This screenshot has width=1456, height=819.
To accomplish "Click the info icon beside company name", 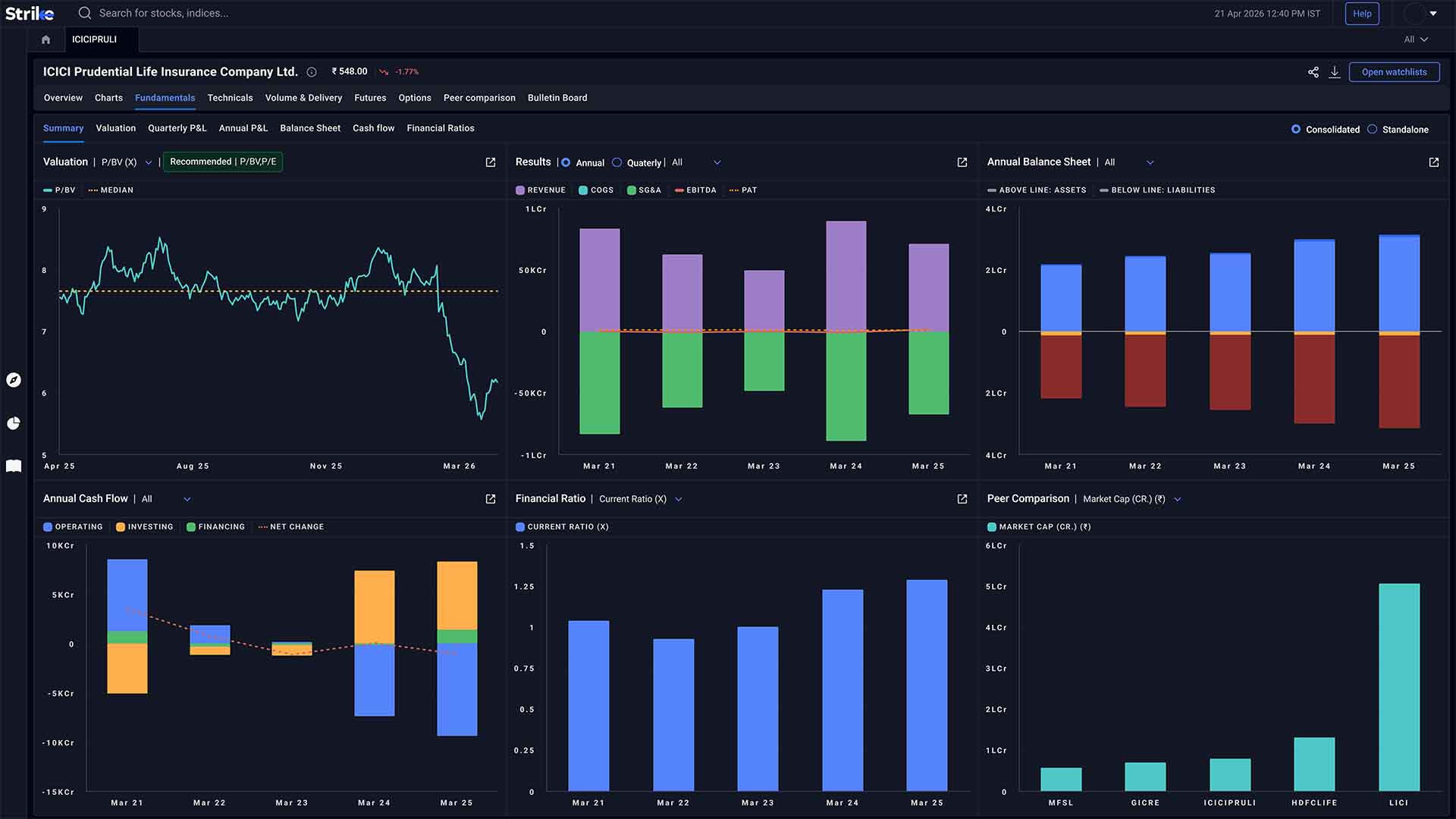I will (312, 72).
